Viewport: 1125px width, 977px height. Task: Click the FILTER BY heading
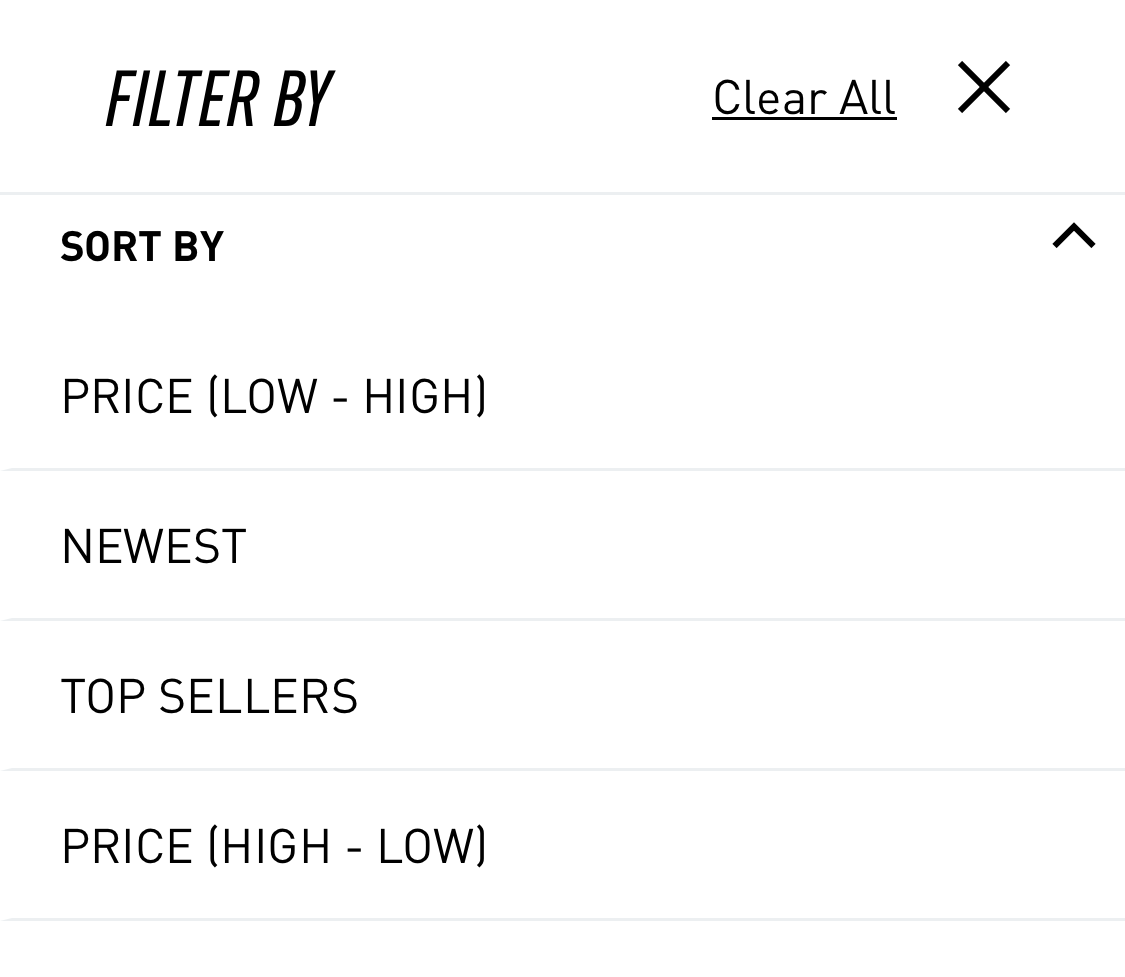[x=218, y=98]
